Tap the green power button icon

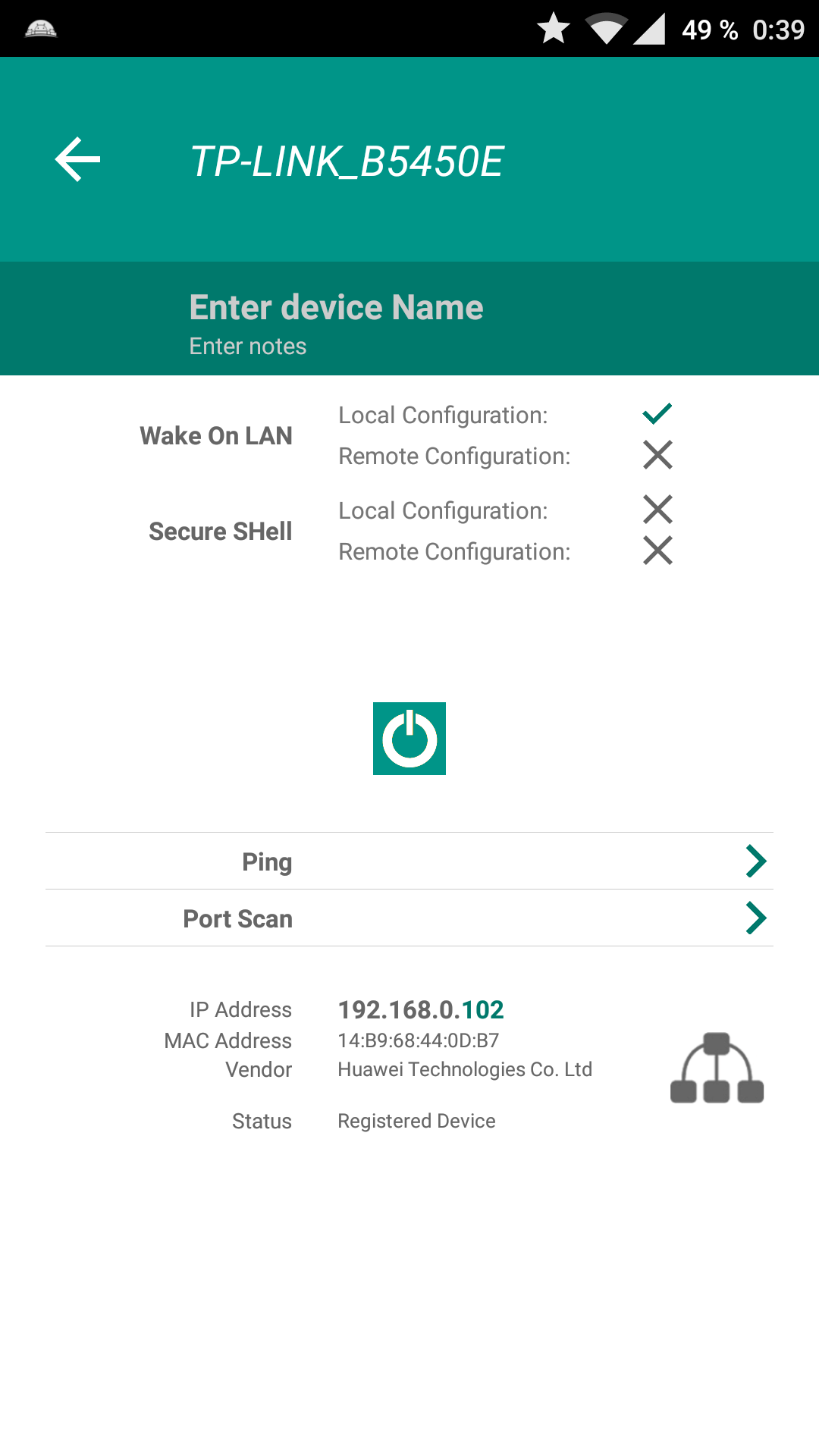409,739
